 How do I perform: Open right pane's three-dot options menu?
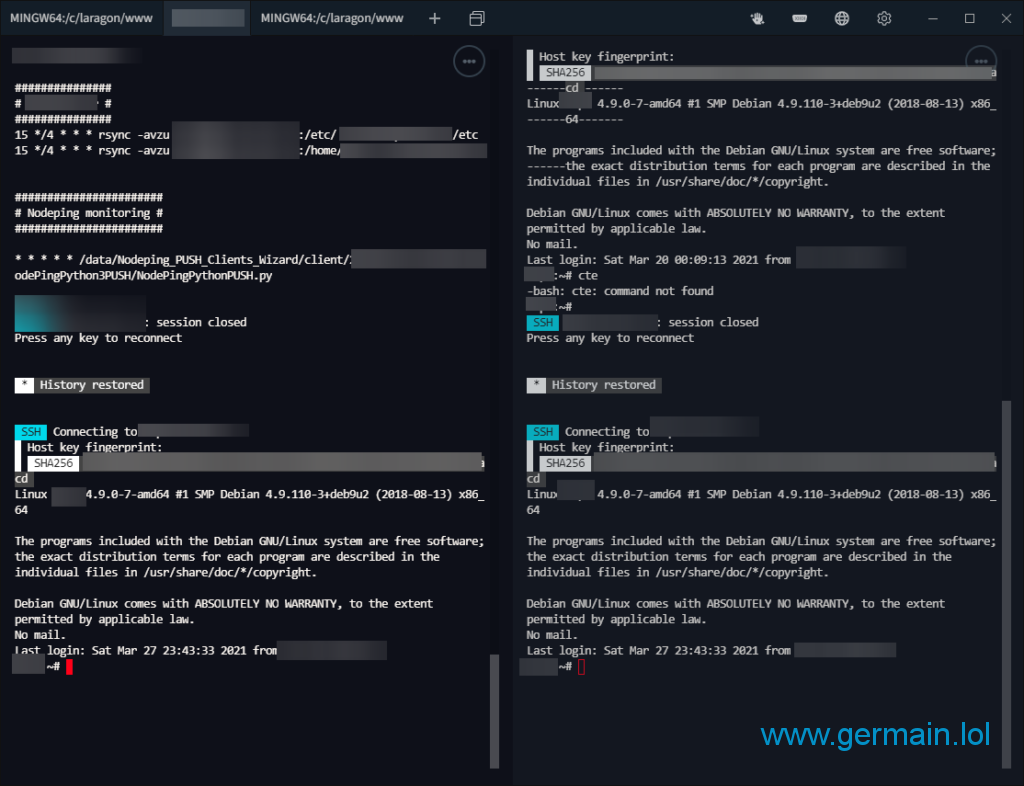[x=980, y=61]
